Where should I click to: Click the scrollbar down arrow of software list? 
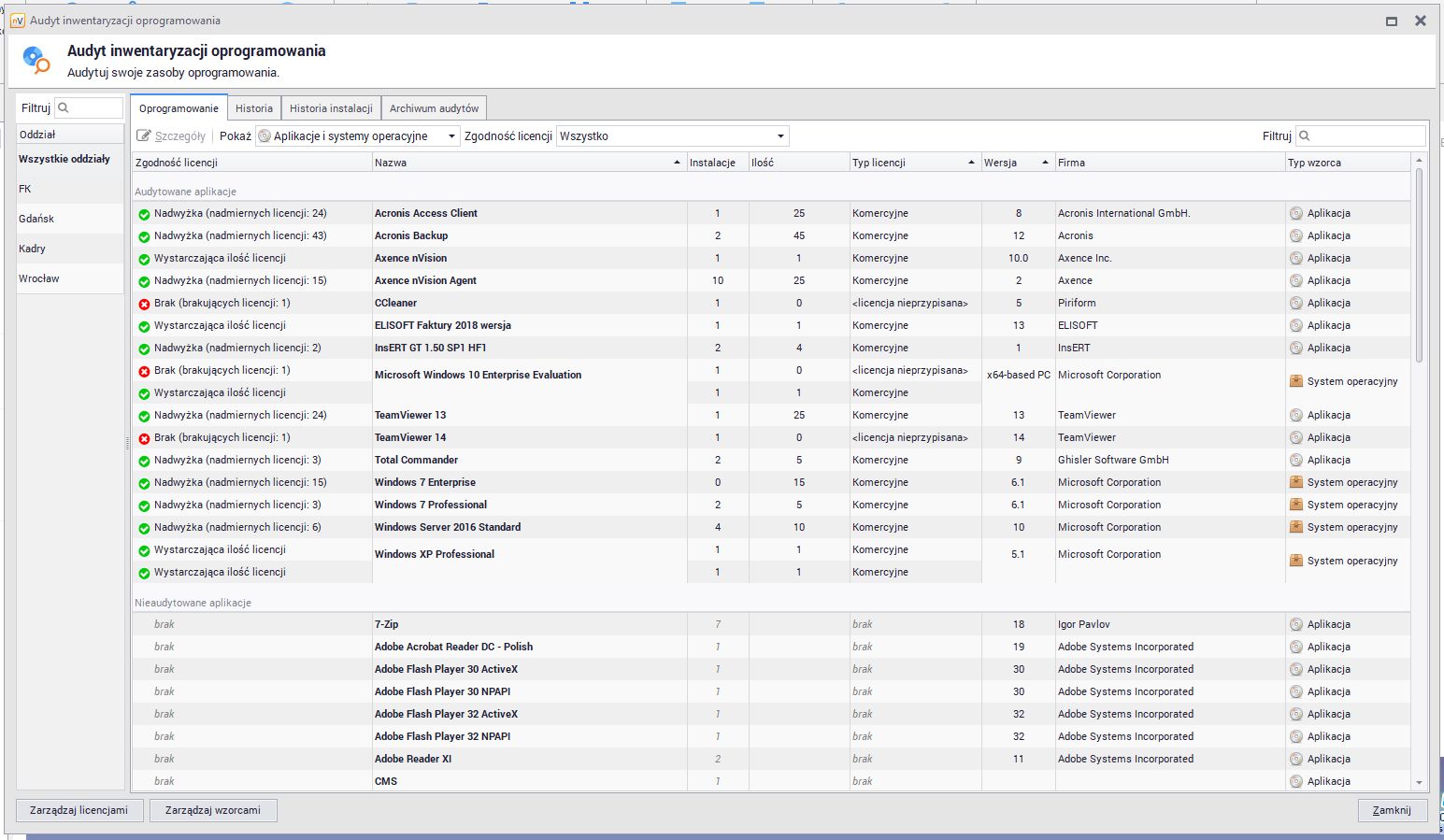[x=1419, y=783]
